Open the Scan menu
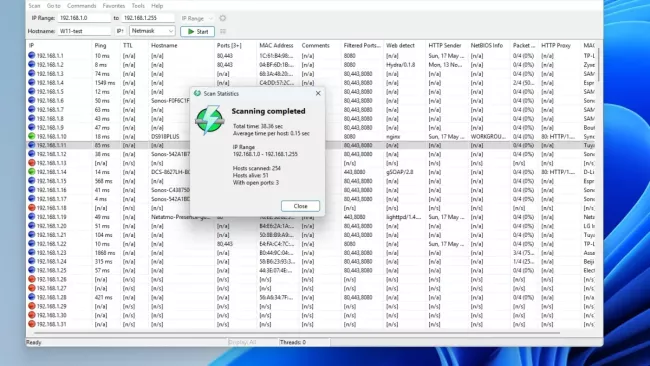 click(34, 6)
